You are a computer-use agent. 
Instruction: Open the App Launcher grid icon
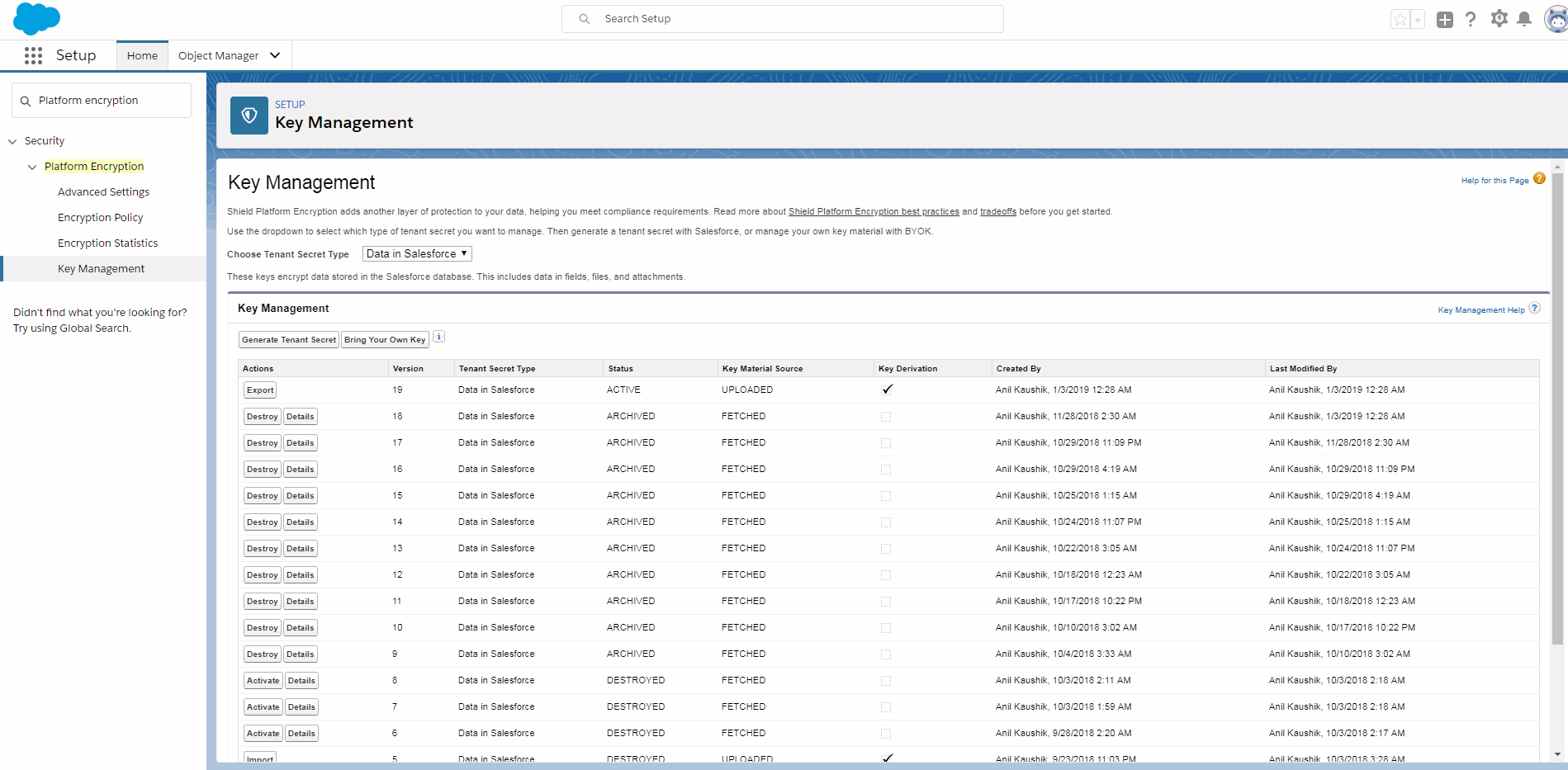pos(33,55)
